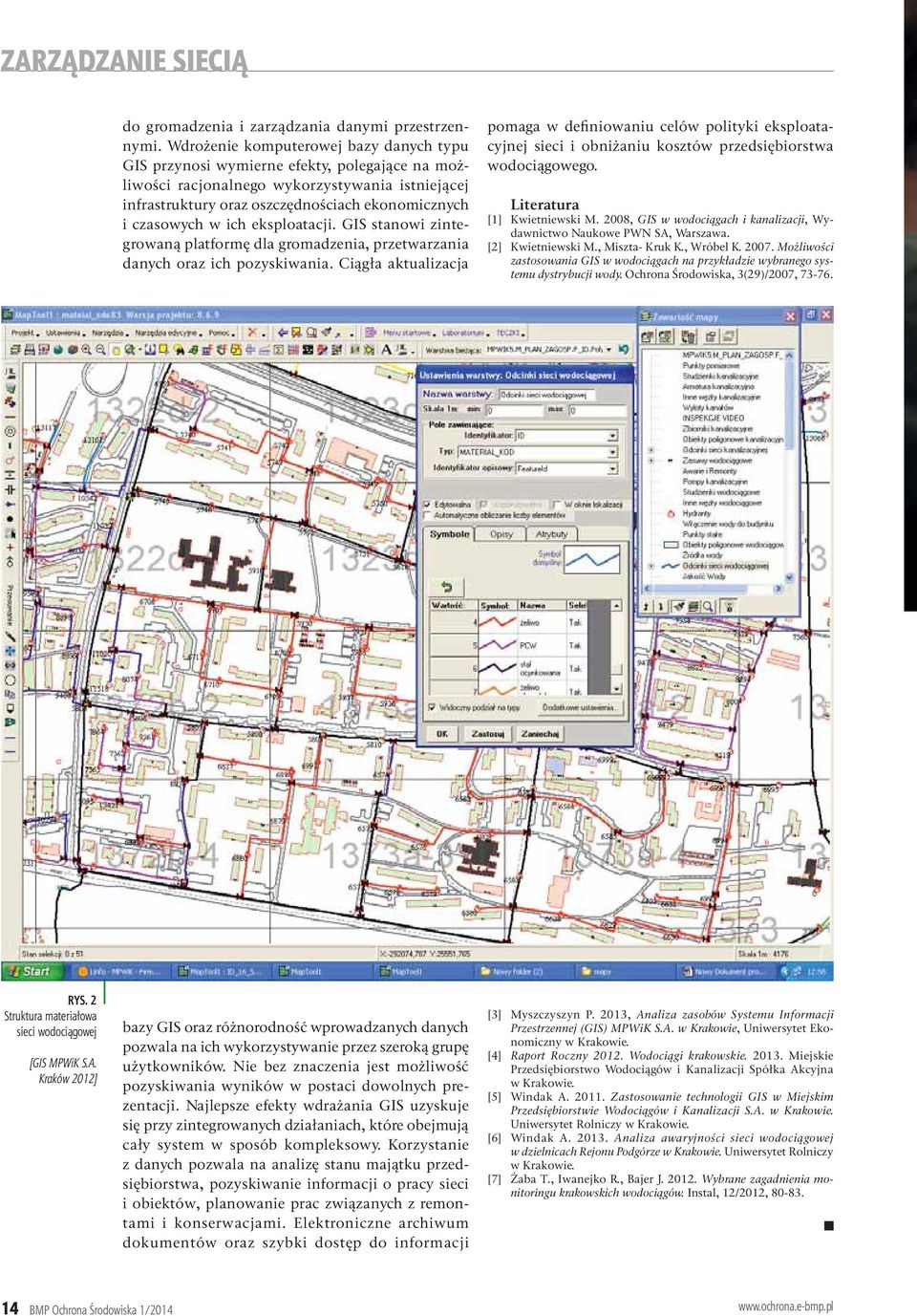
Task: Open the Identyfikator opisowy dropdown
Action: point(612,468)
